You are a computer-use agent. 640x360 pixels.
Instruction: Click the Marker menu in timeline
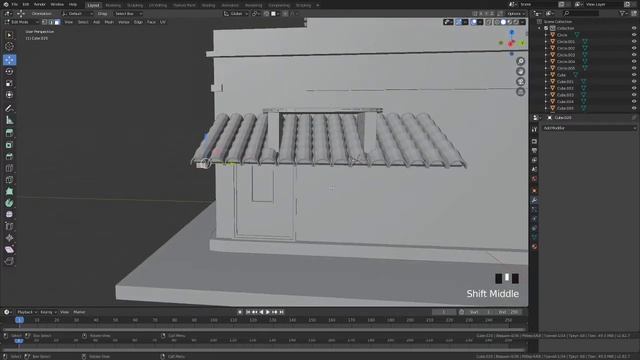[79, 312]
